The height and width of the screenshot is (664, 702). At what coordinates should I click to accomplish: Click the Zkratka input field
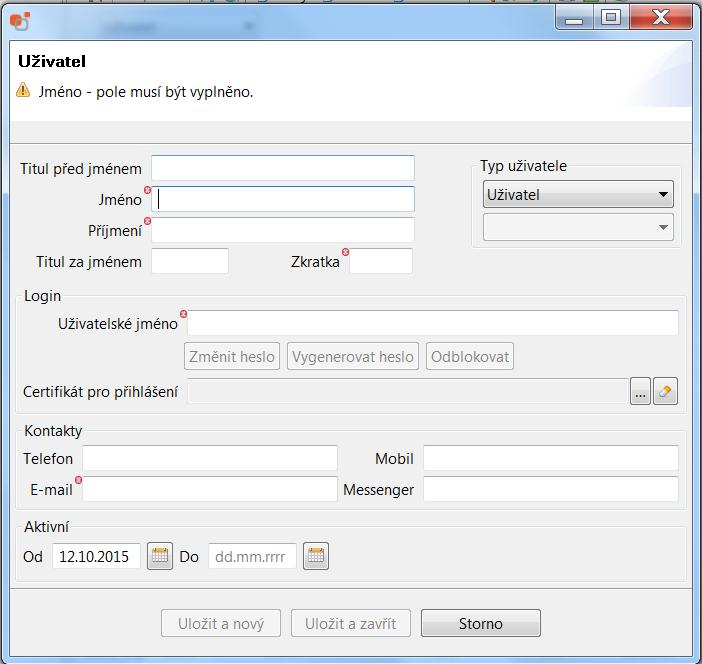tap(381, 261)
